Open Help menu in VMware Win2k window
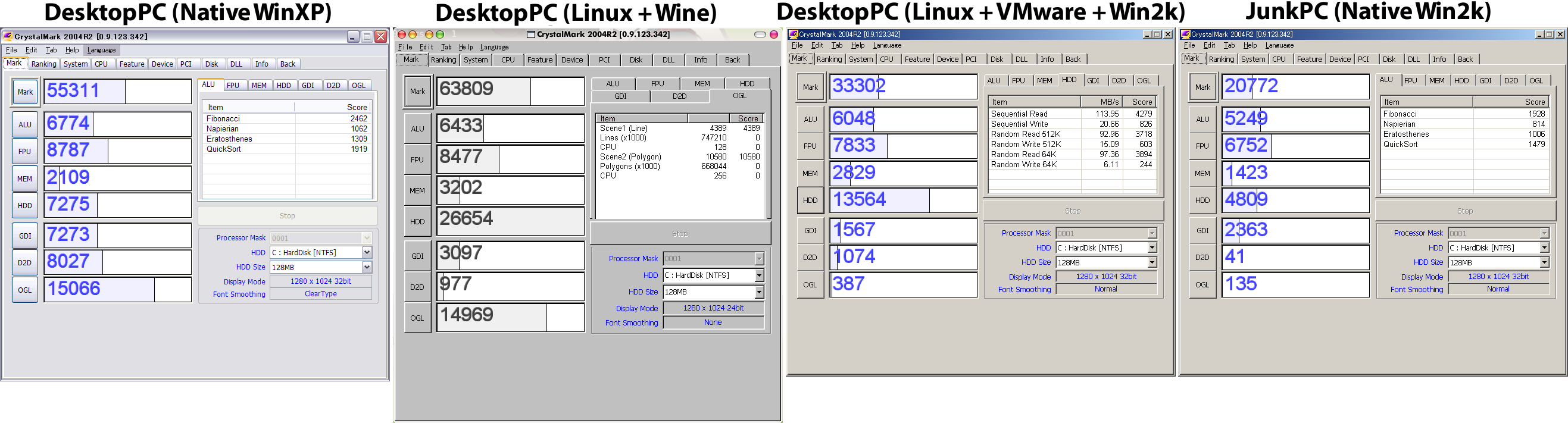Viewport: 1568px width, 423px height. [858, 45]
